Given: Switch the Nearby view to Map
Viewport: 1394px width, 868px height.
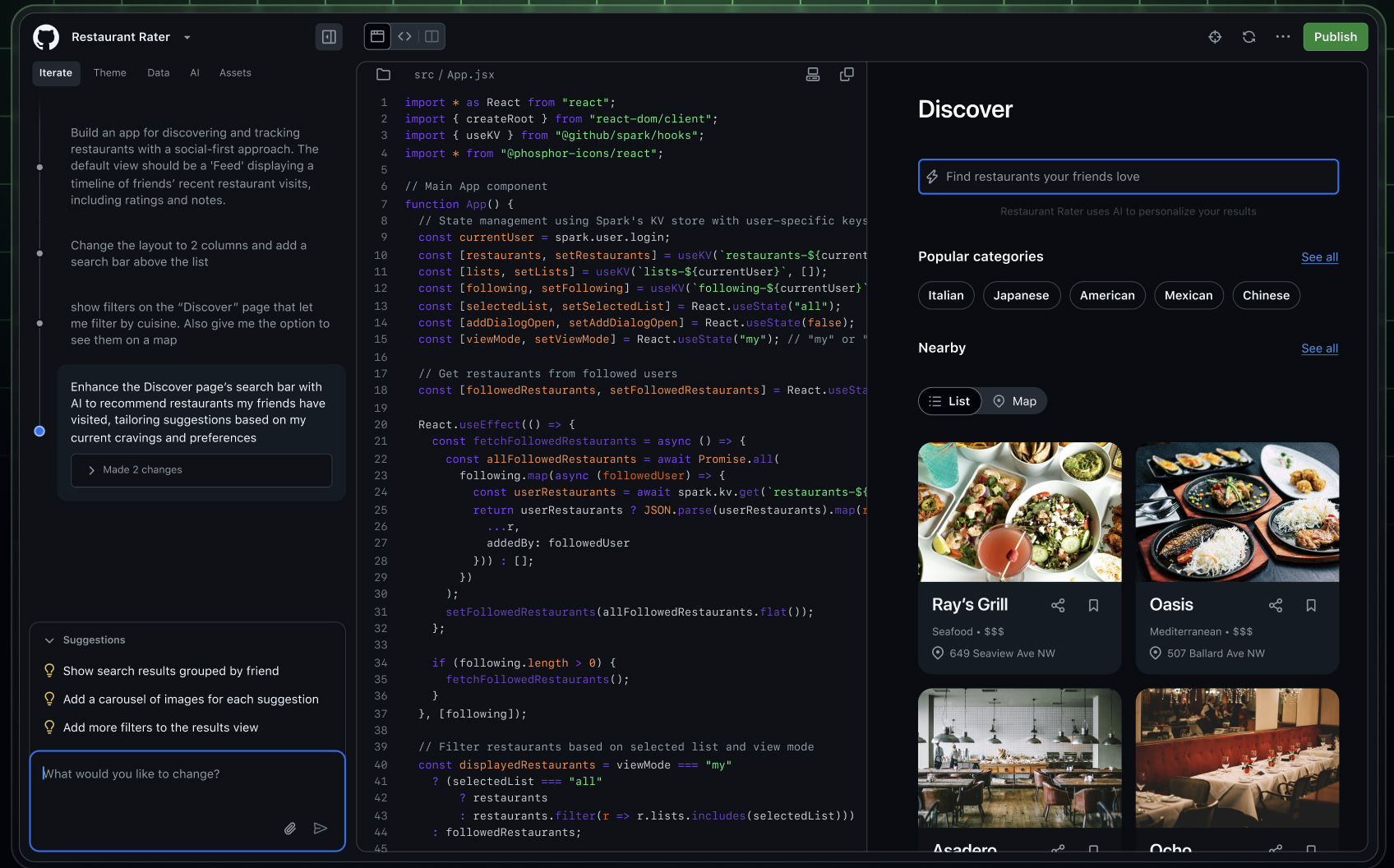Looking at the screenshot, I should (1013, 401).
